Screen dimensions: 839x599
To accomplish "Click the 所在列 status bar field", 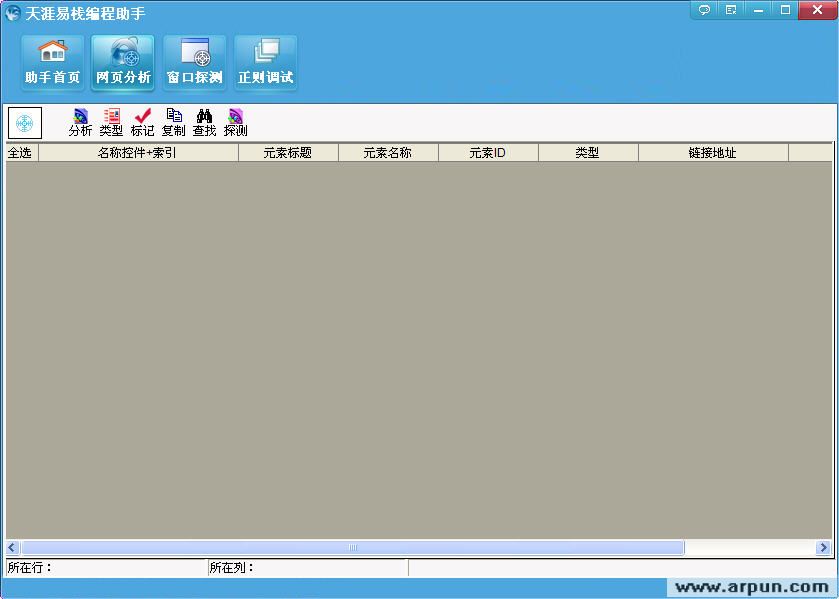I will point(308,567).
